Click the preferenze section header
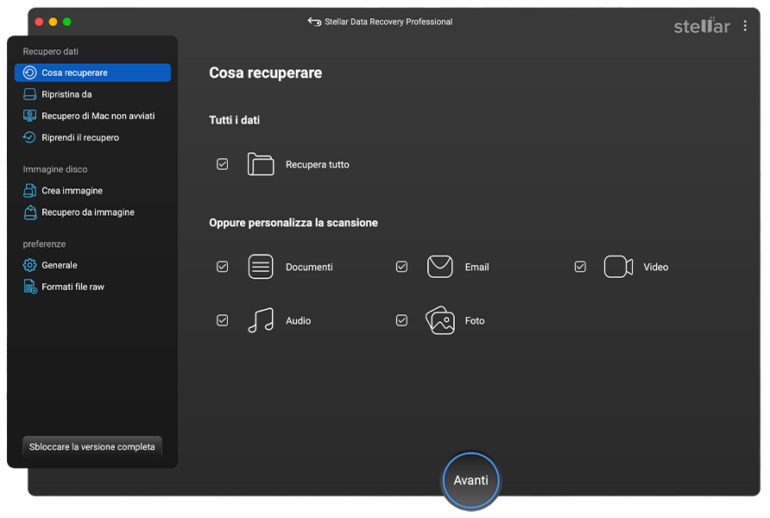This screenshot has height=518, width=770. coord(44,244)
